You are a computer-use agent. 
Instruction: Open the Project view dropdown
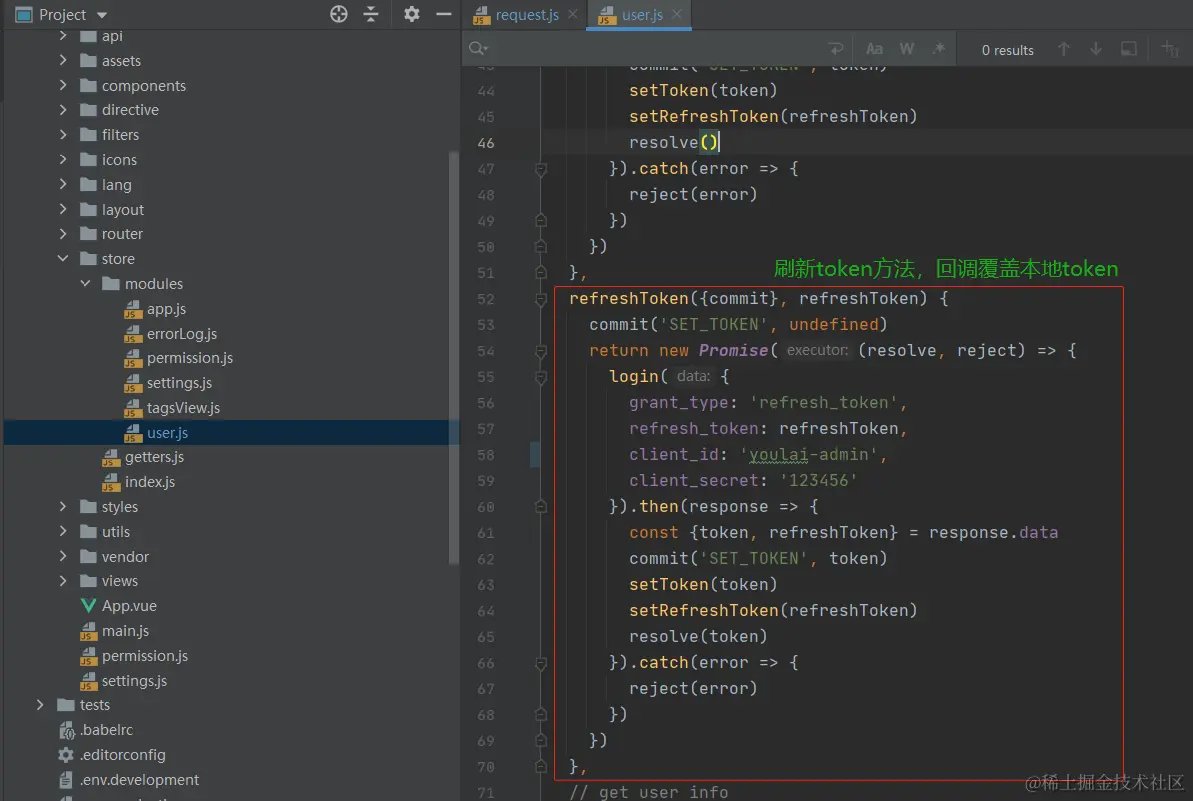click(102, 15)
